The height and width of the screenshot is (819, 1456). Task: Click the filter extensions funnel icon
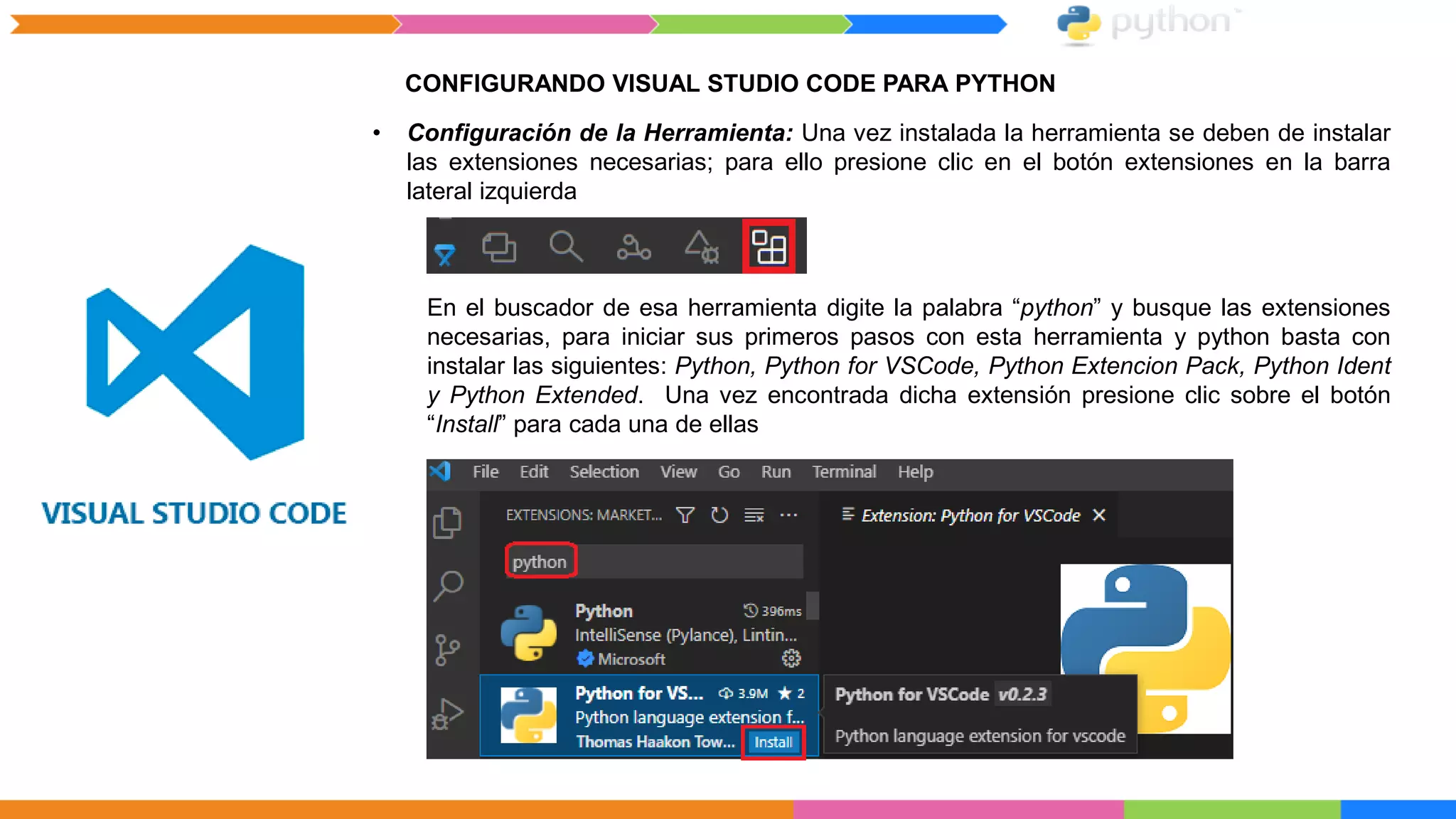685,515
